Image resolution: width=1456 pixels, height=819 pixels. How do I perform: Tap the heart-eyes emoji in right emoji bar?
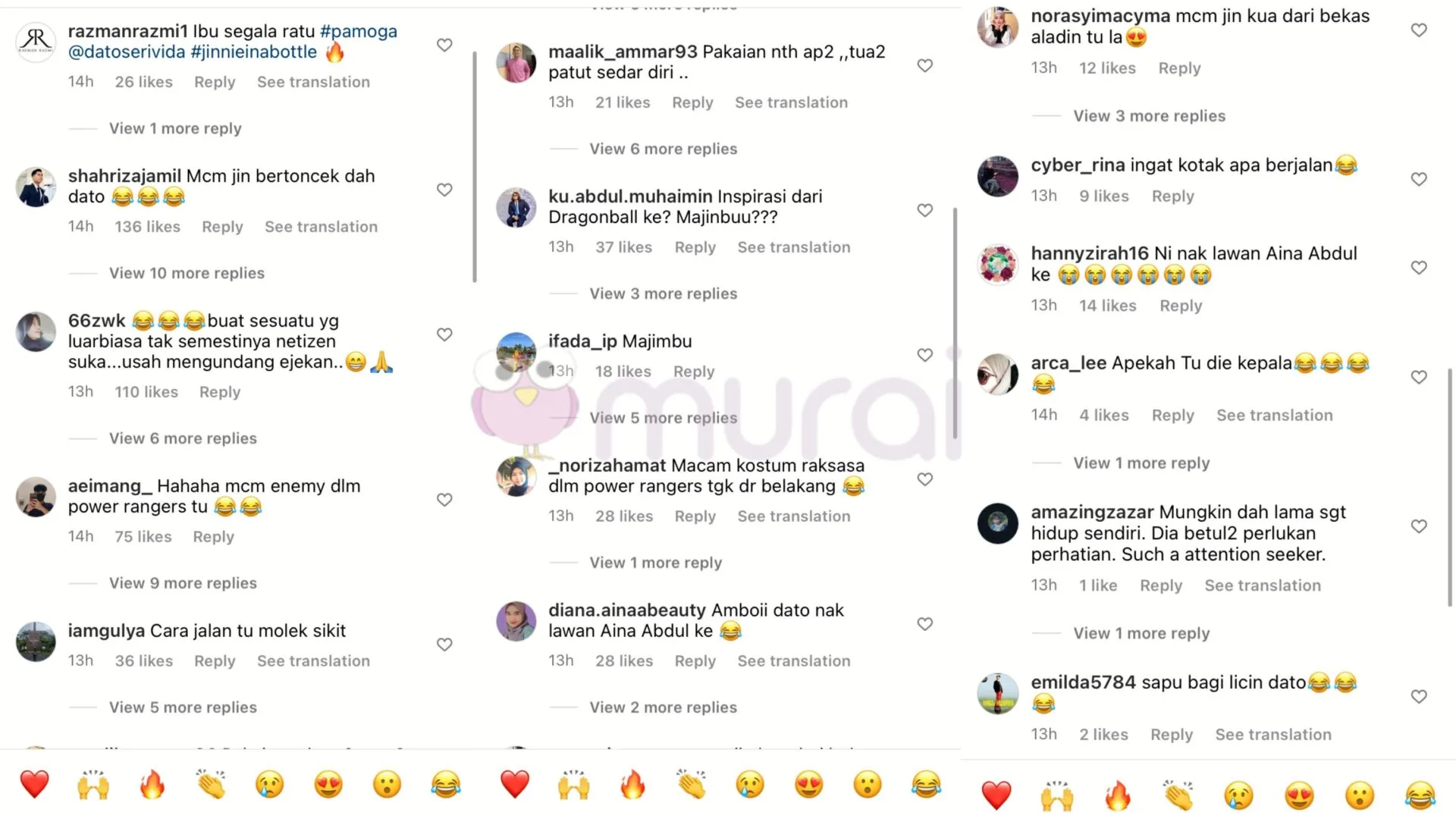[x=1299, y=795]
